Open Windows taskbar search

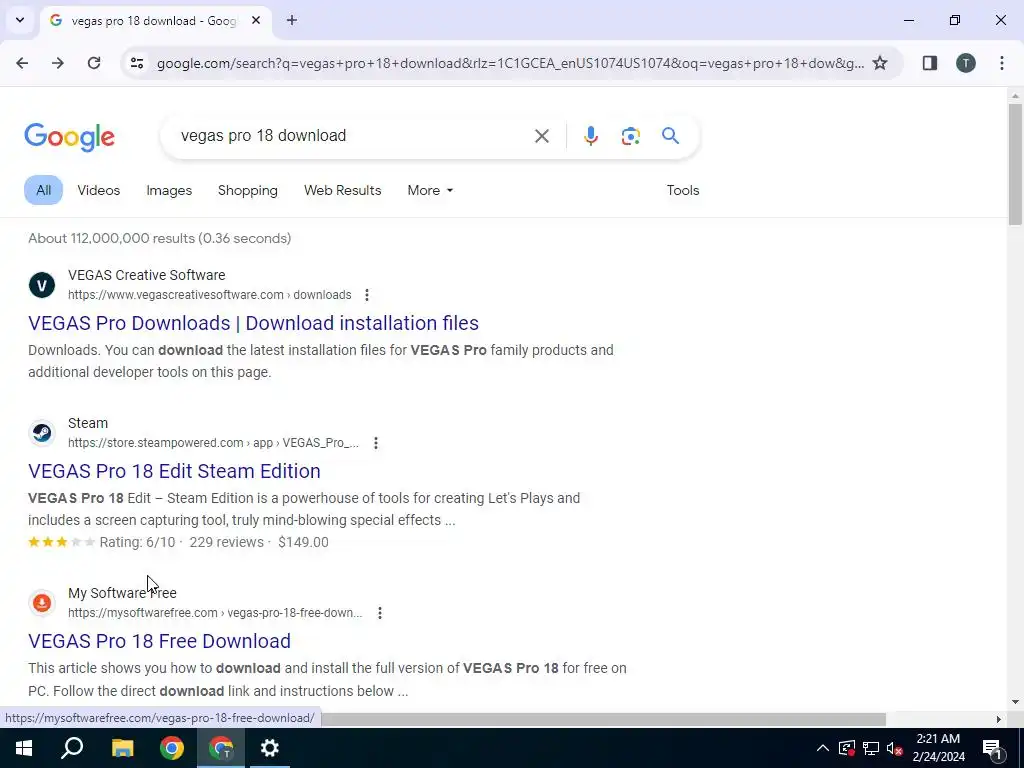coord(72,748)
